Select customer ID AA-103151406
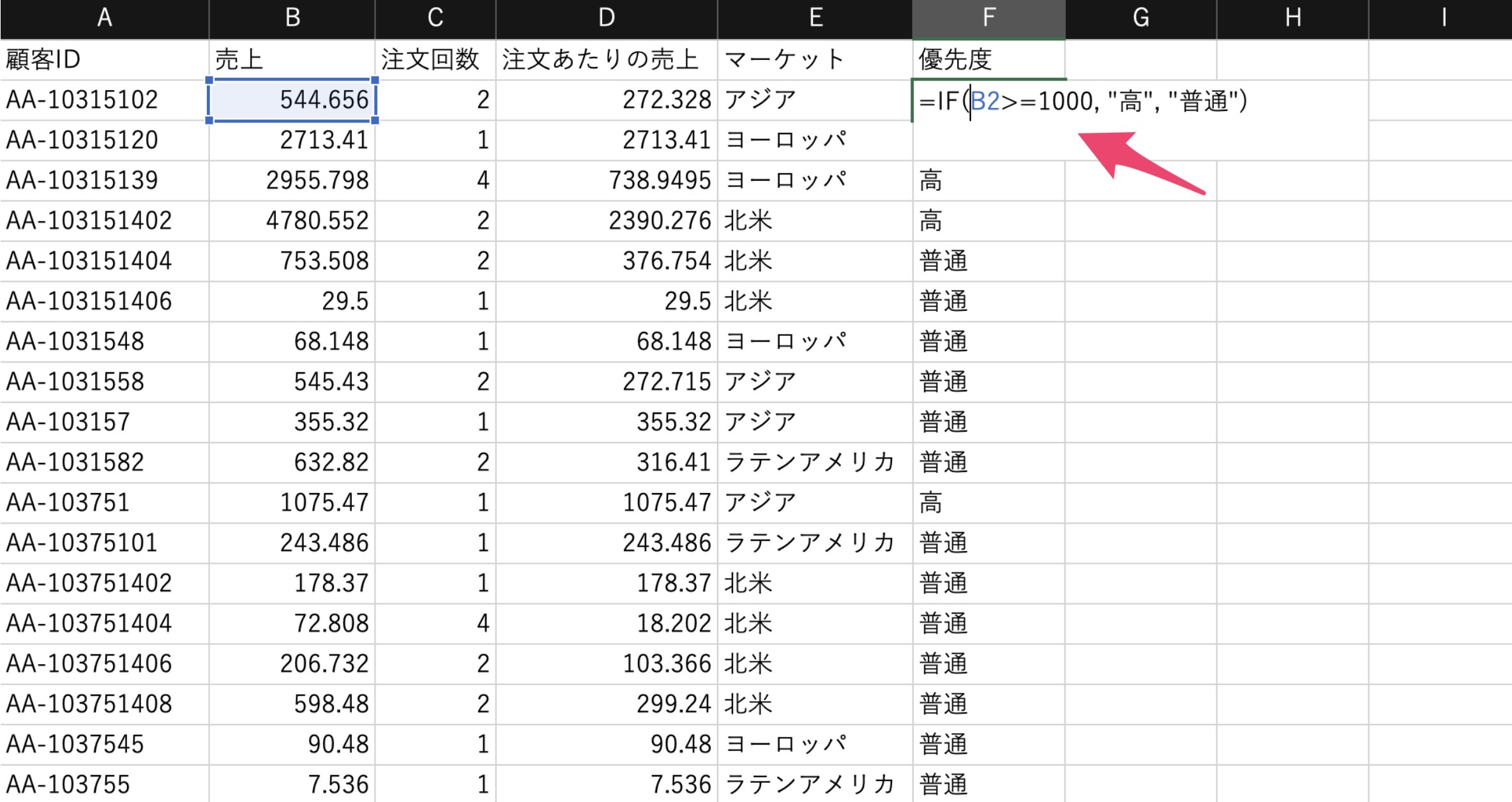 point(105,301)
